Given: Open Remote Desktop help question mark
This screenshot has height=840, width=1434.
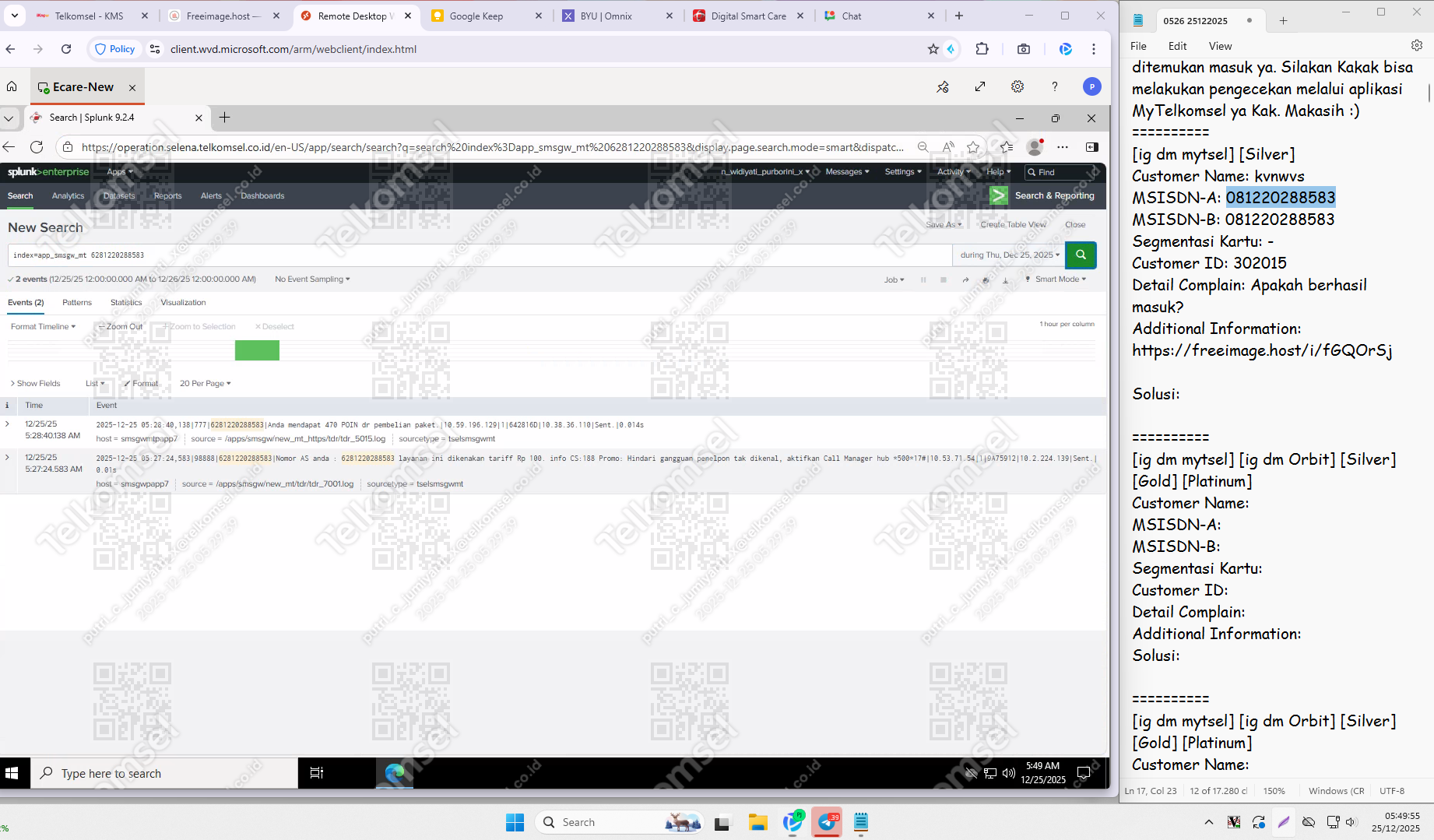Looking at the screenshot, I should coord(1055,86).
